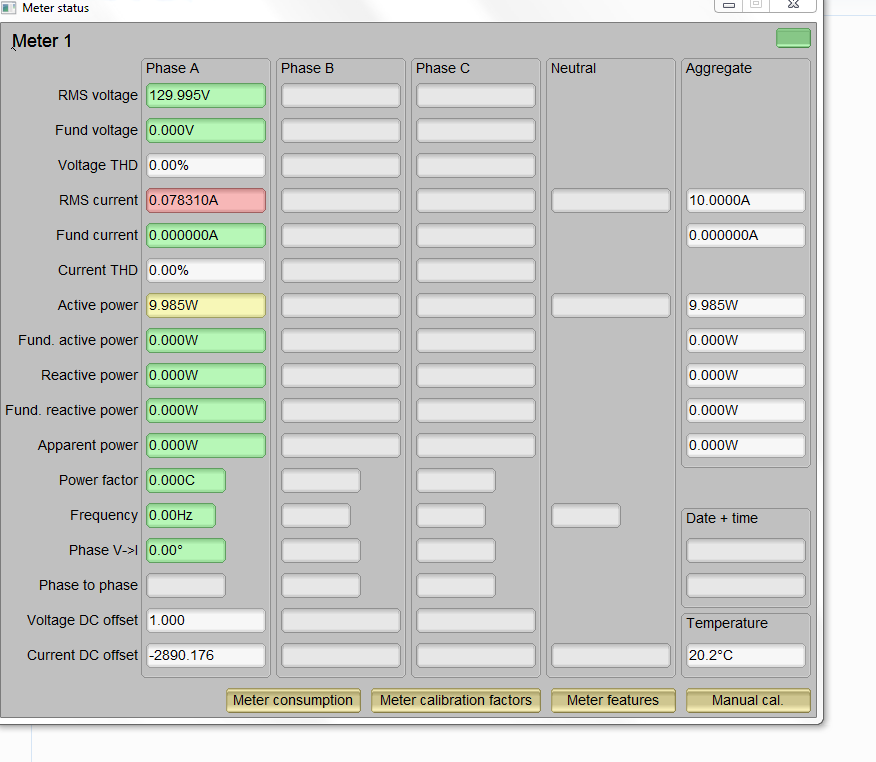This screenshot has height=762, width=876.
Task: Click the Neutral column header
Action: click(x=573, y=68)
